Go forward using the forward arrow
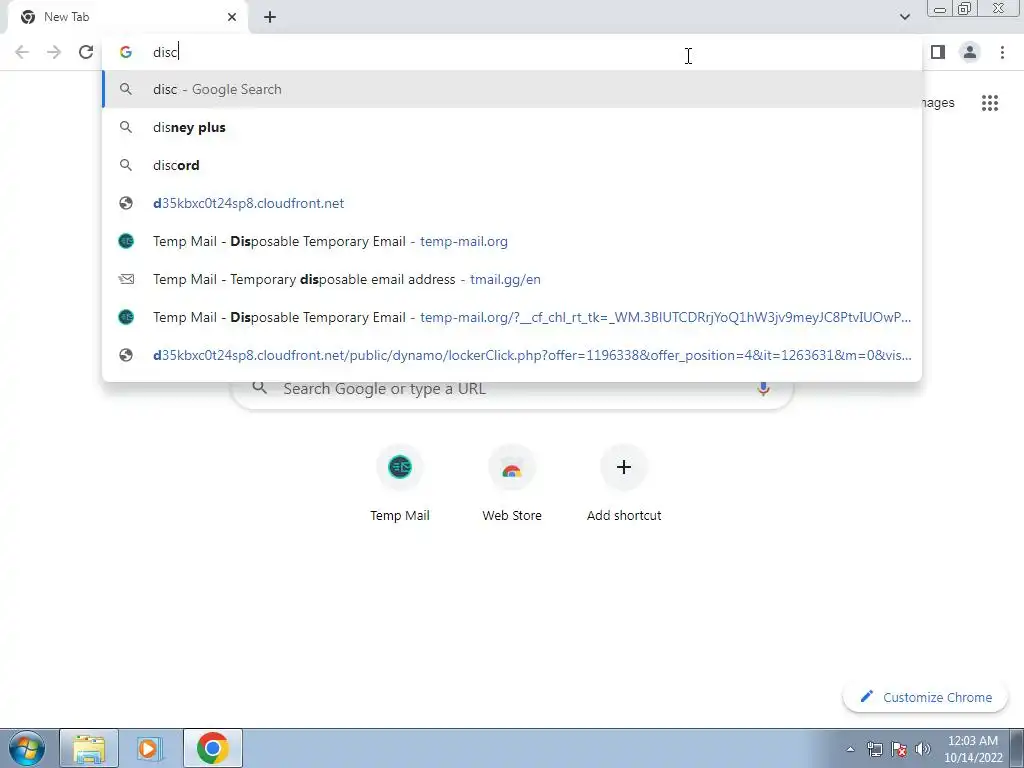1024x768 pixels. 54,52
